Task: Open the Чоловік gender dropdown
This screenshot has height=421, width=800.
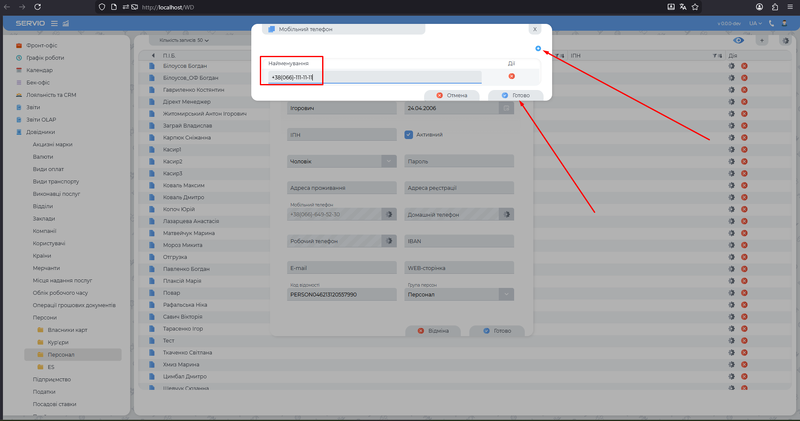Action: [390, 160]
